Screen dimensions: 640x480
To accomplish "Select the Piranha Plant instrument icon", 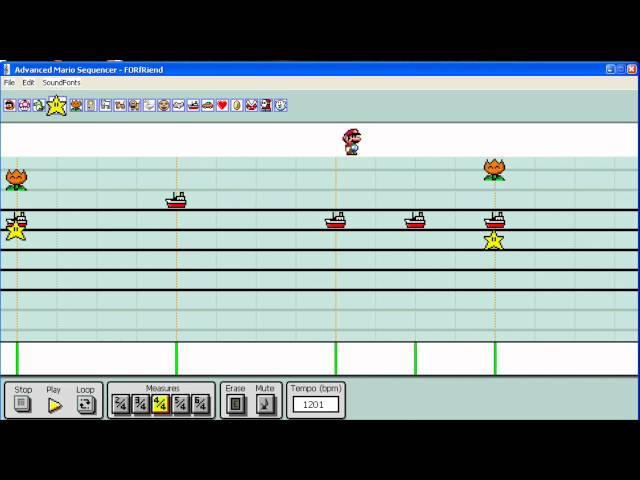I will [251, 105].
